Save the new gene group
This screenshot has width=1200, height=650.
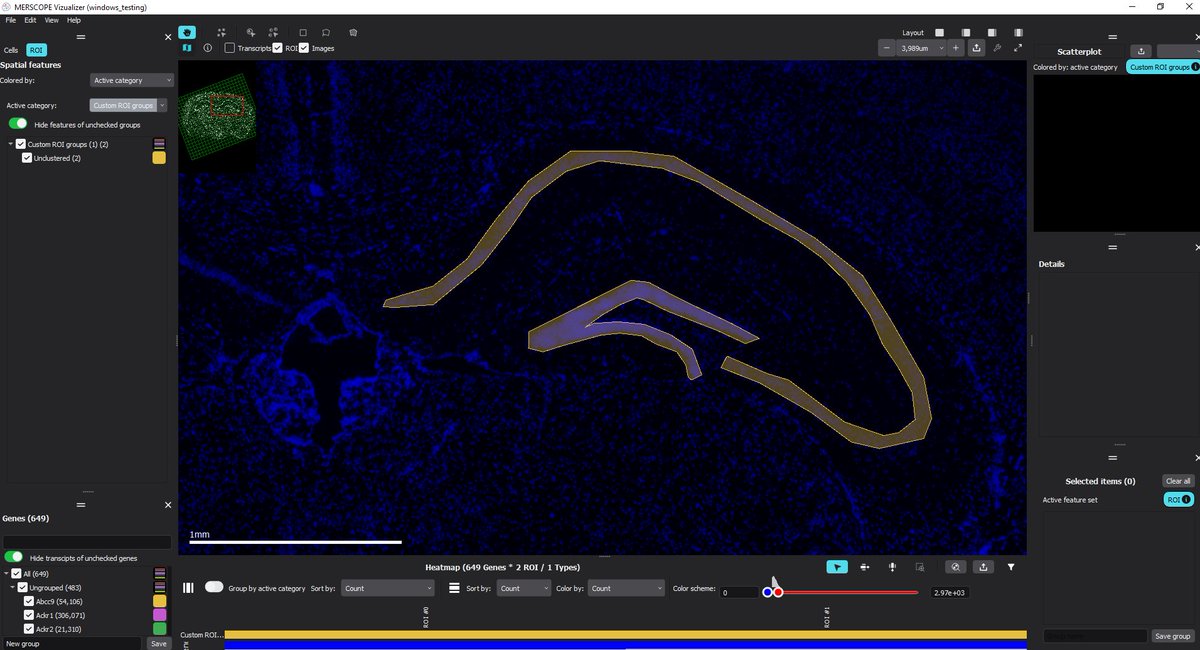(158, 644)
